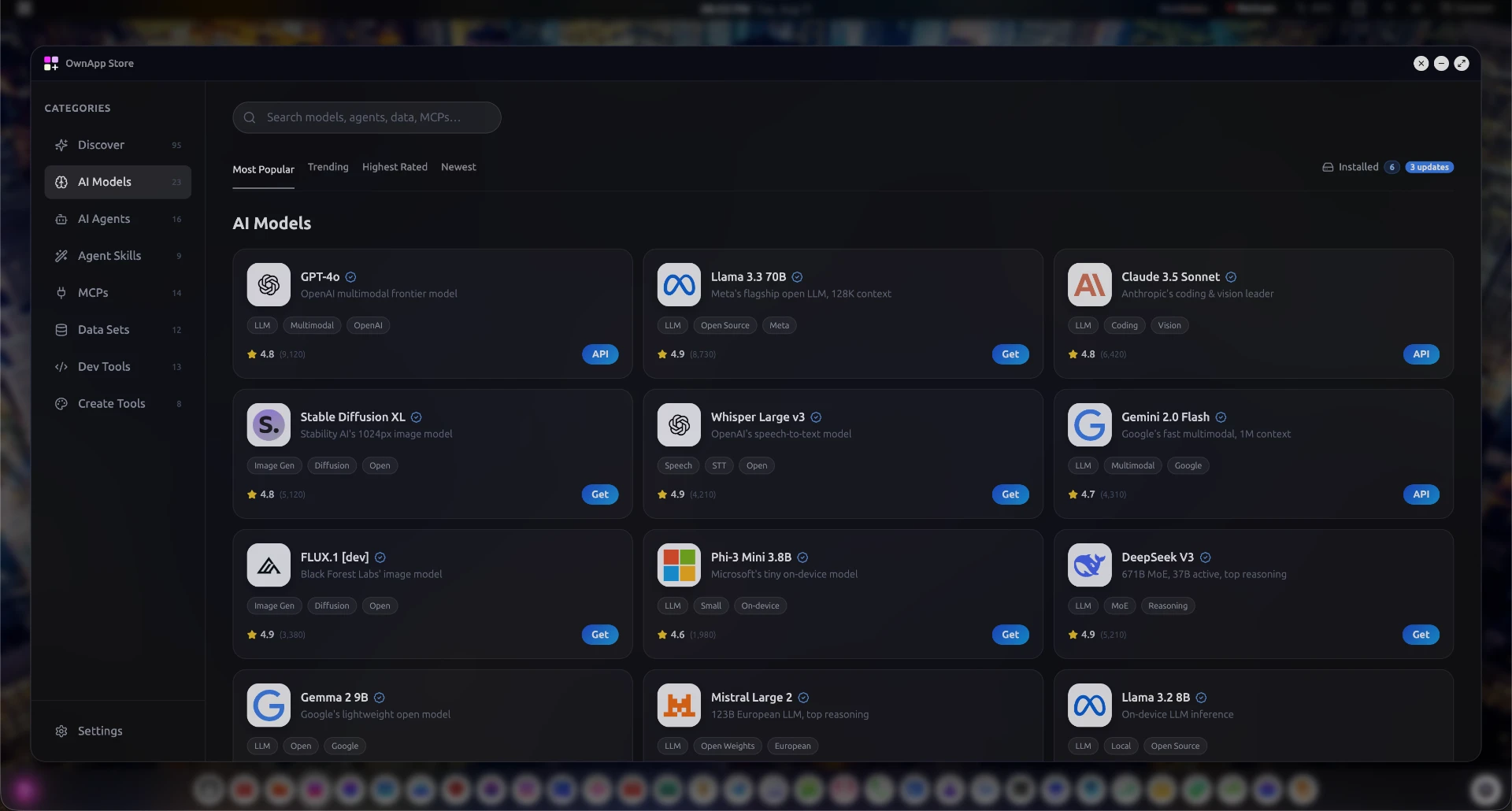The width and height of the screenshot is (1512, 811).
Task: Click the AI Agents robot icon
Action: pyautogui.click(x=61, y=219)
